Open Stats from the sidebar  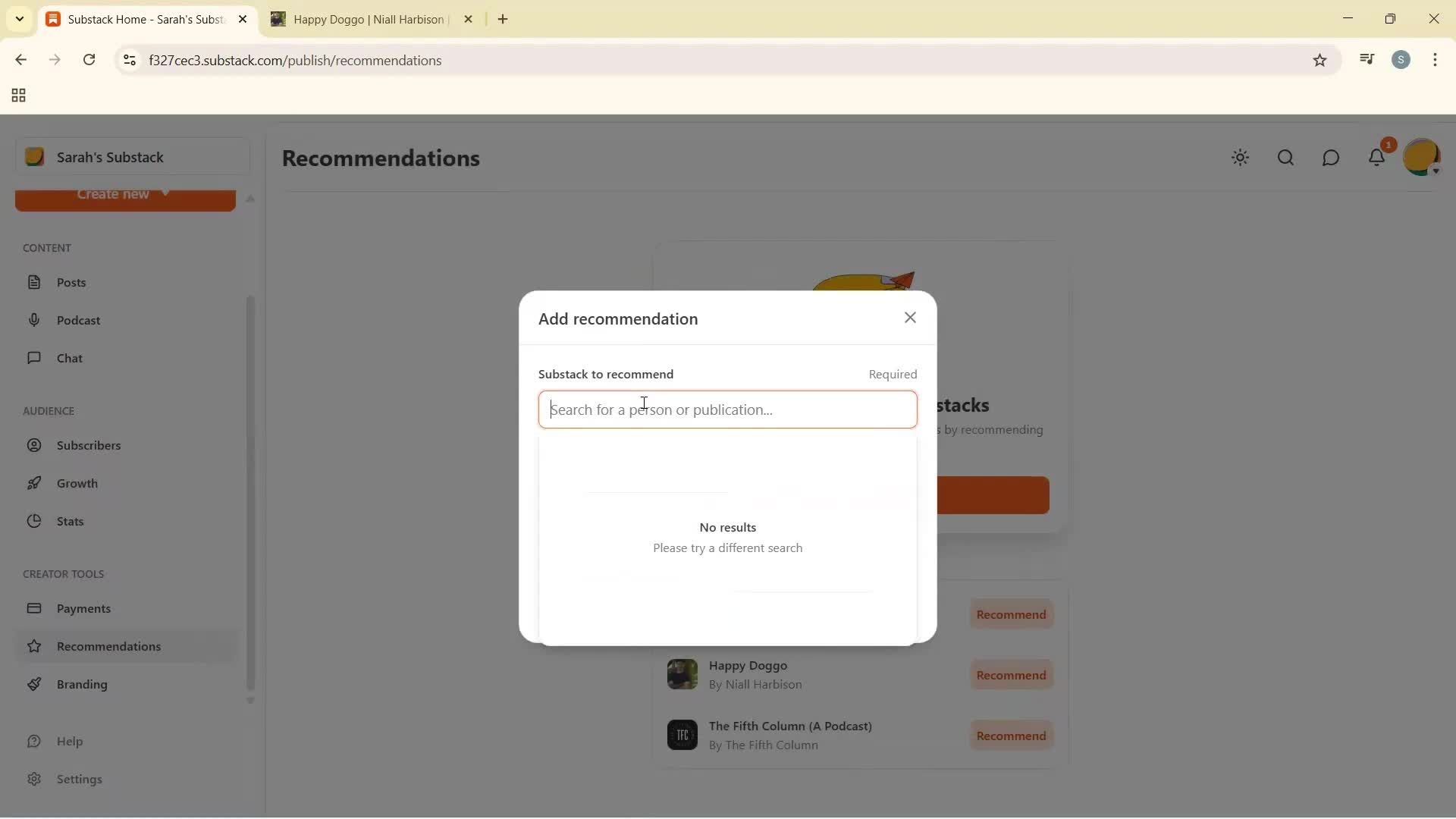click(x=70, y=521)
